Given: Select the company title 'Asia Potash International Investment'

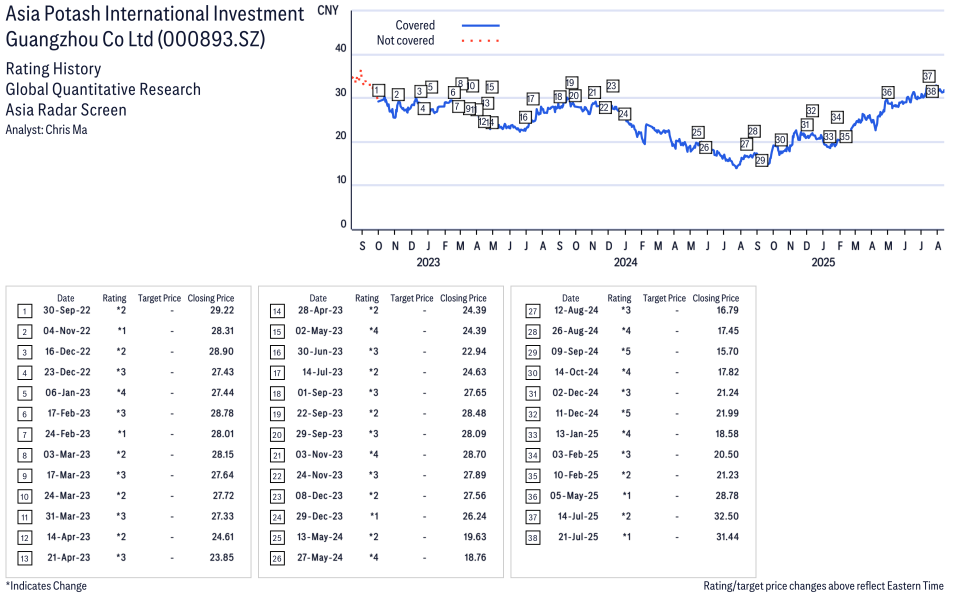Looking at the screenshot, I should (x=155, y=14).
